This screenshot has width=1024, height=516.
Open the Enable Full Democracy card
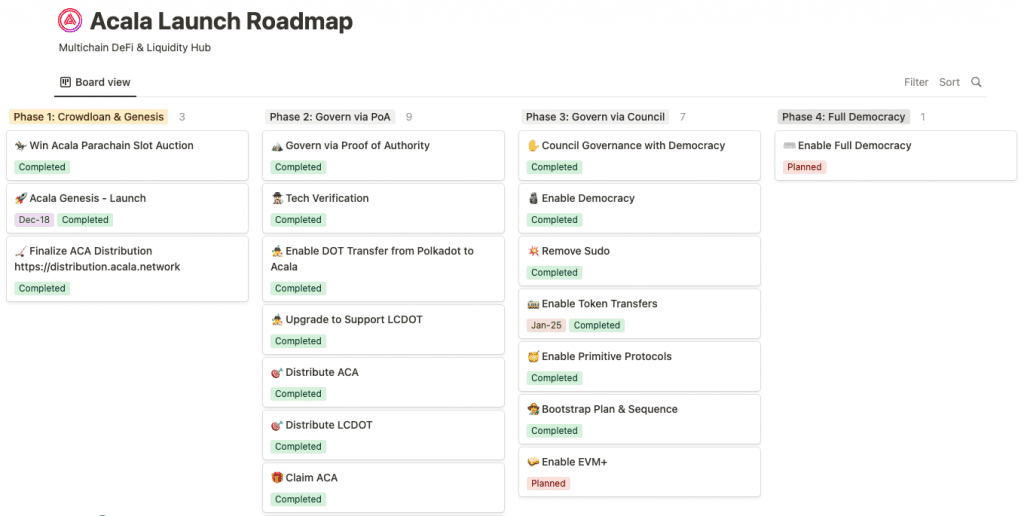pos(895,155)
